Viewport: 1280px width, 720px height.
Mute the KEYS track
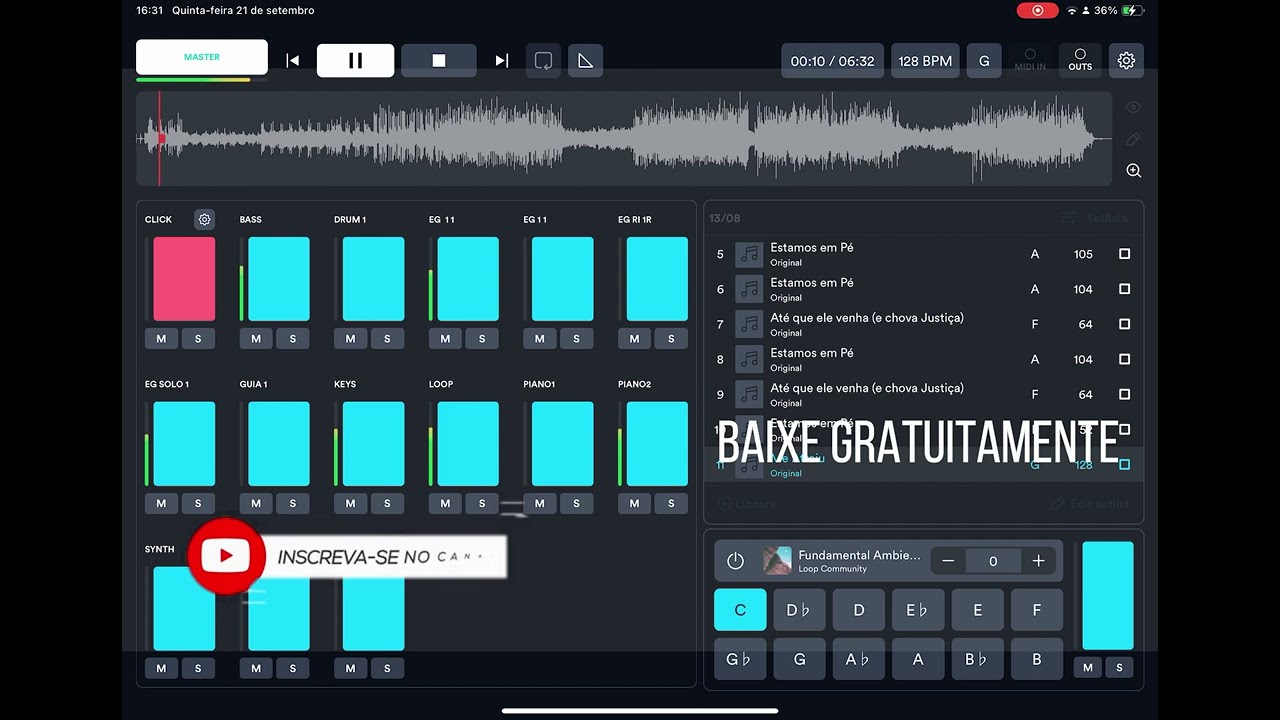click(x=350, y=504)
